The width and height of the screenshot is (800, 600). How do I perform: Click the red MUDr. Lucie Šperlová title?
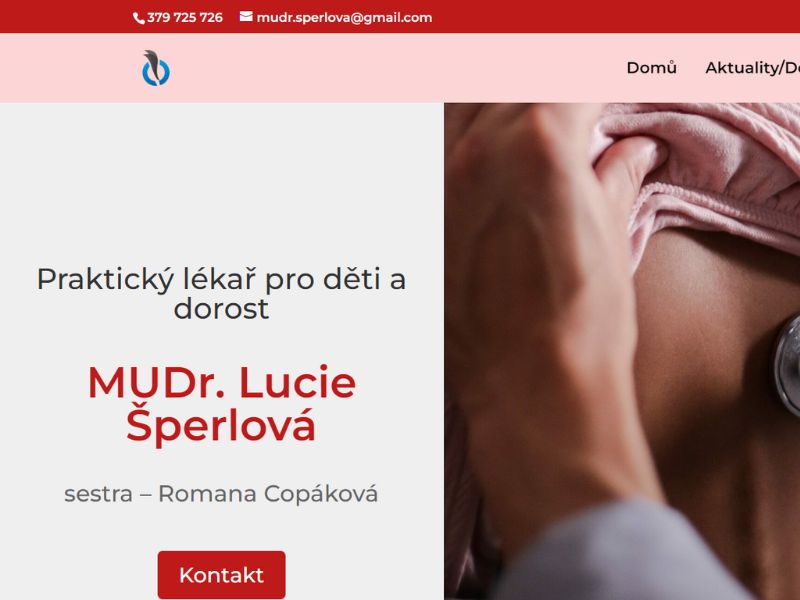coord(221,403)
